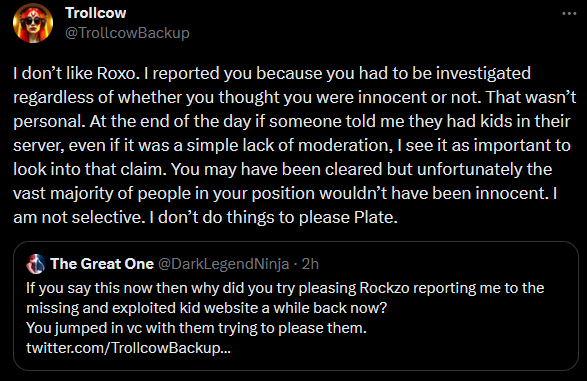This screenshot has width=587, height=381.
Task: Click The Great One's small avatar
Action: click(x=36, y=264)
